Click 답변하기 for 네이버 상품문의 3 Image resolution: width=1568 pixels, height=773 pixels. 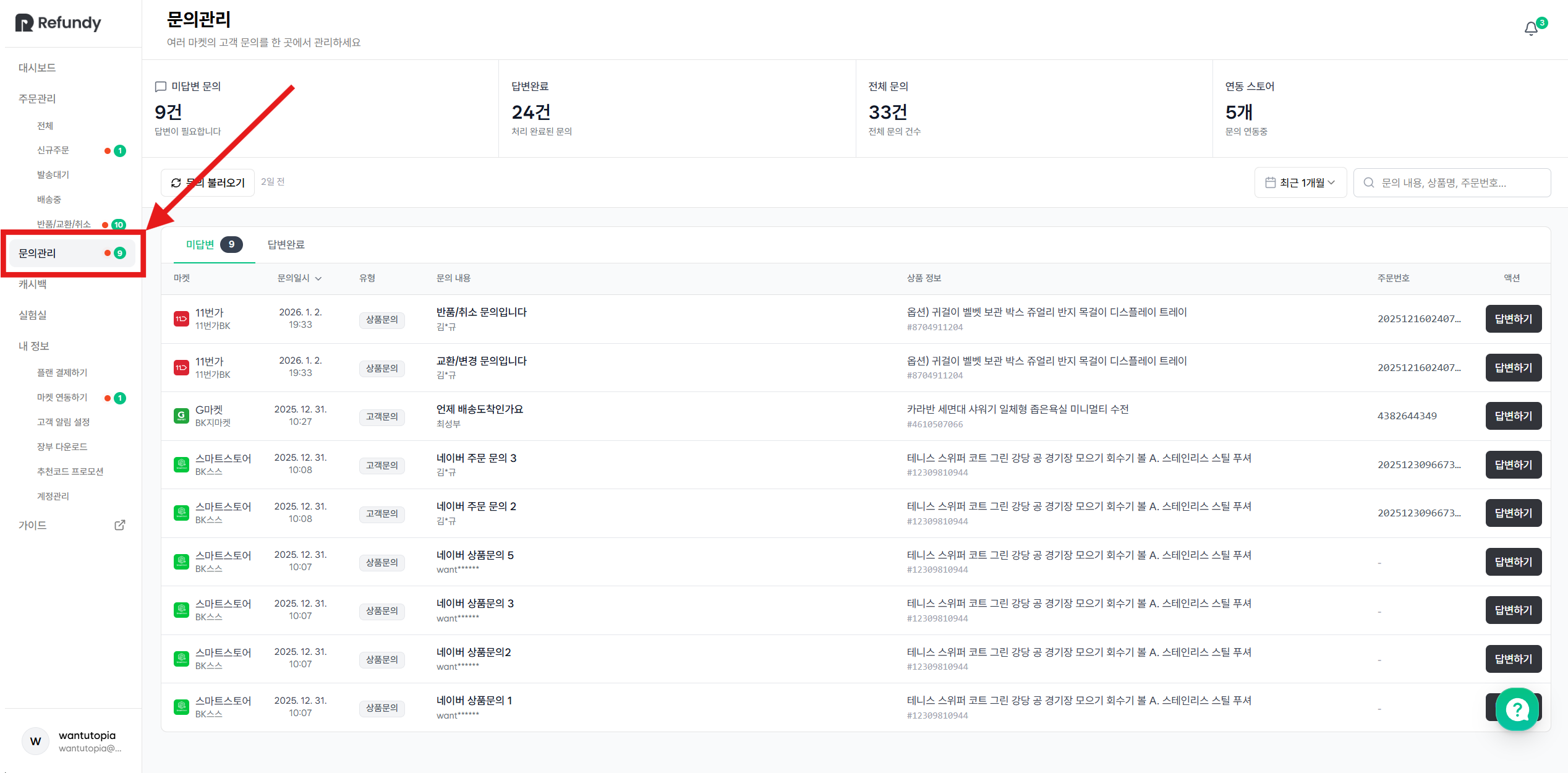(x=1513, y=610)
